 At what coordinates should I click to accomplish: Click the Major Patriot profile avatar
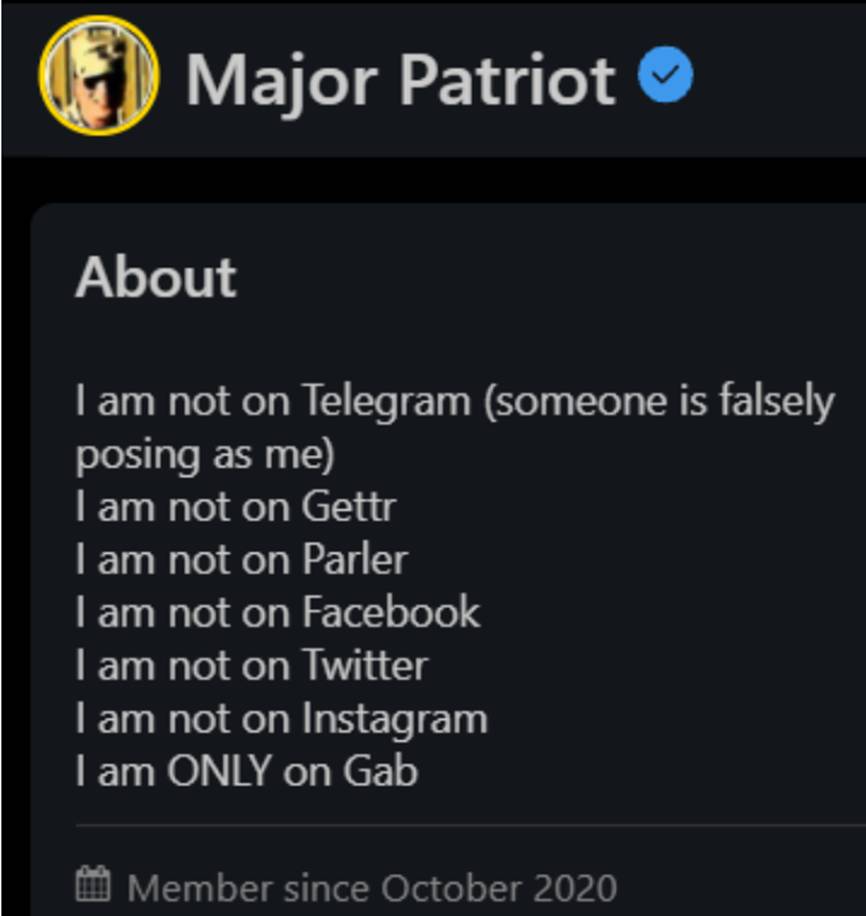[98, 76]
